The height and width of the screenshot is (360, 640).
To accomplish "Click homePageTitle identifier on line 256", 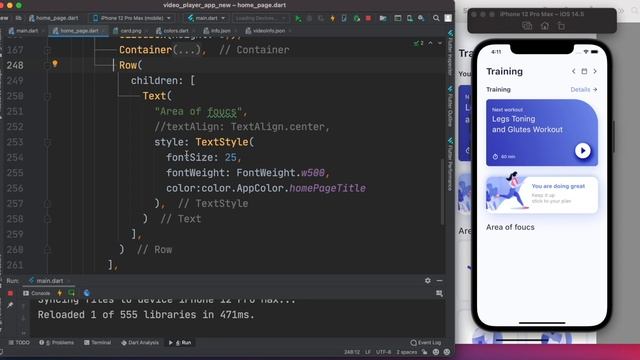I will [x=327, y=188].
